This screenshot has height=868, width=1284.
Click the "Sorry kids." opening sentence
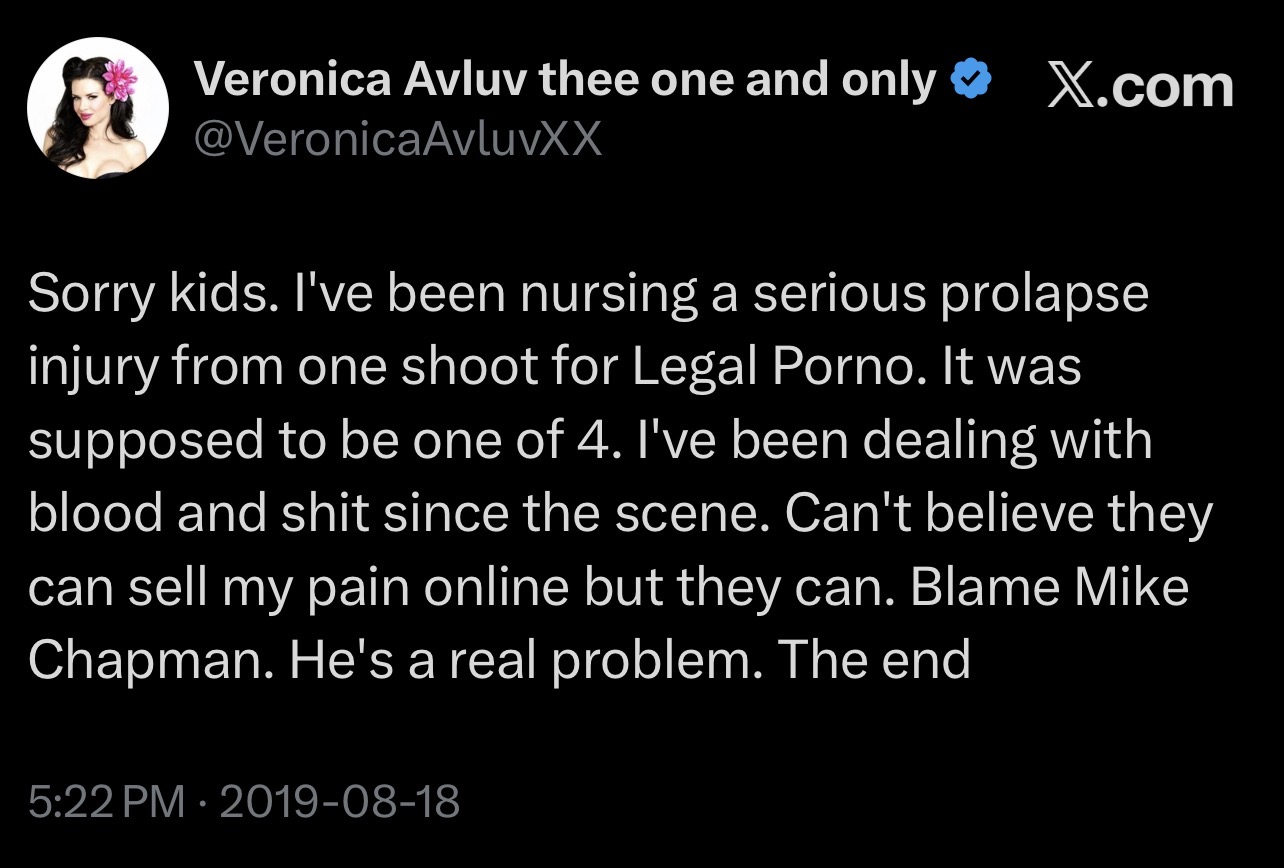[x=150, y=295]
